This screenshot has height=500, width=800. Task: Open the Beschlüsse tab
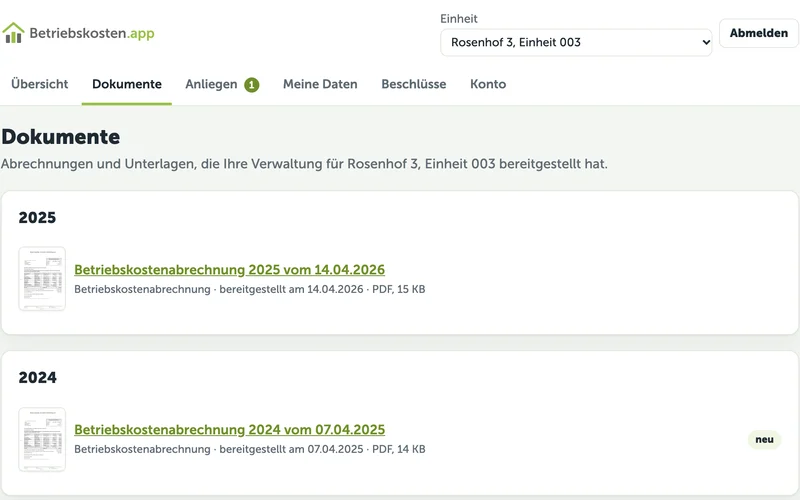click(x=414, y=84)
